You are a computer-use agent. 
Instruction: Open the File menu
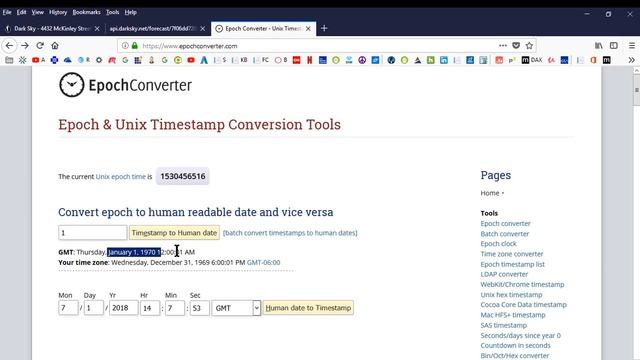[7, 12]
